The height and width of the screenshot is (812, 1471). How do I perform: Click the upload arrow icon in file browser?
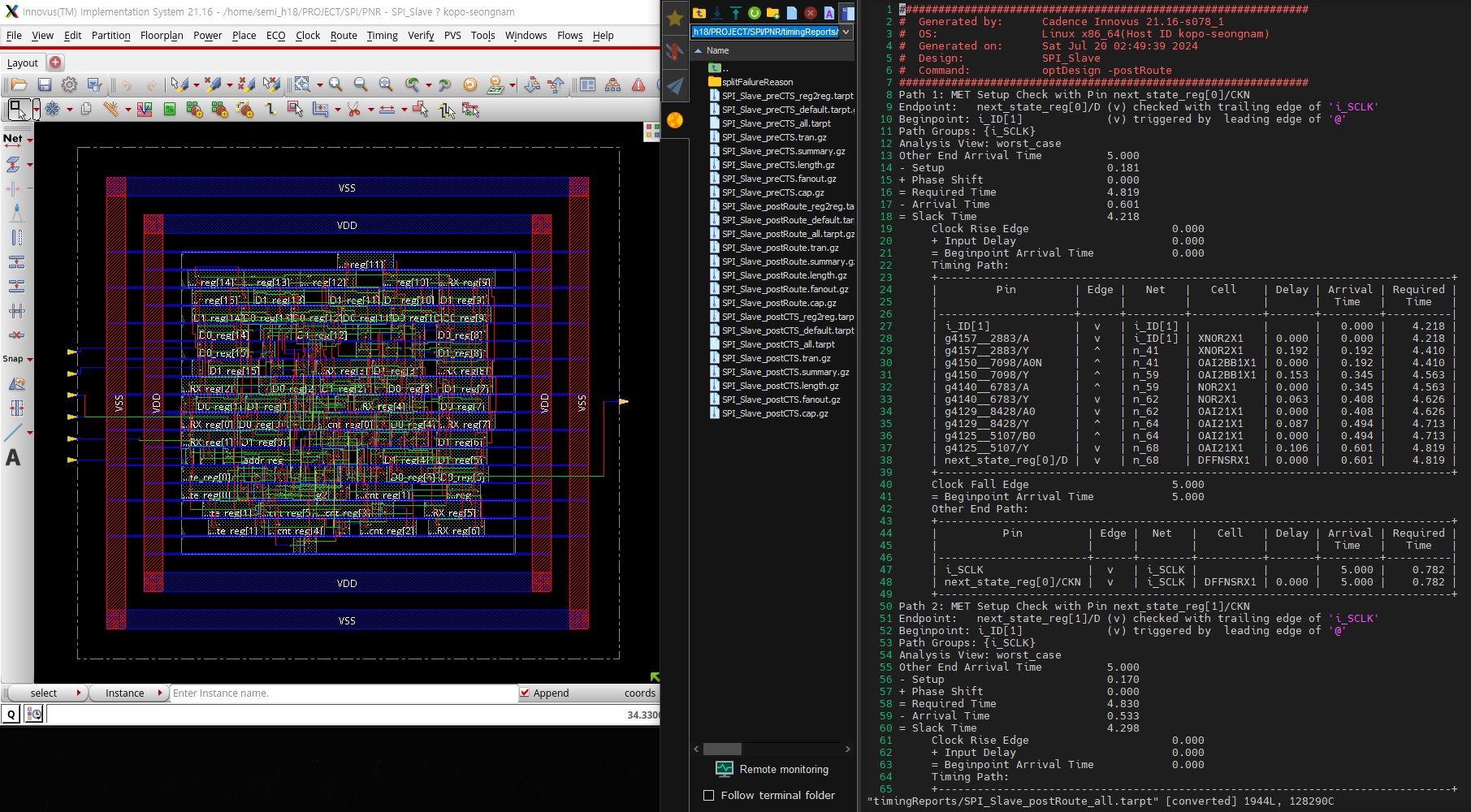[735, 13]
